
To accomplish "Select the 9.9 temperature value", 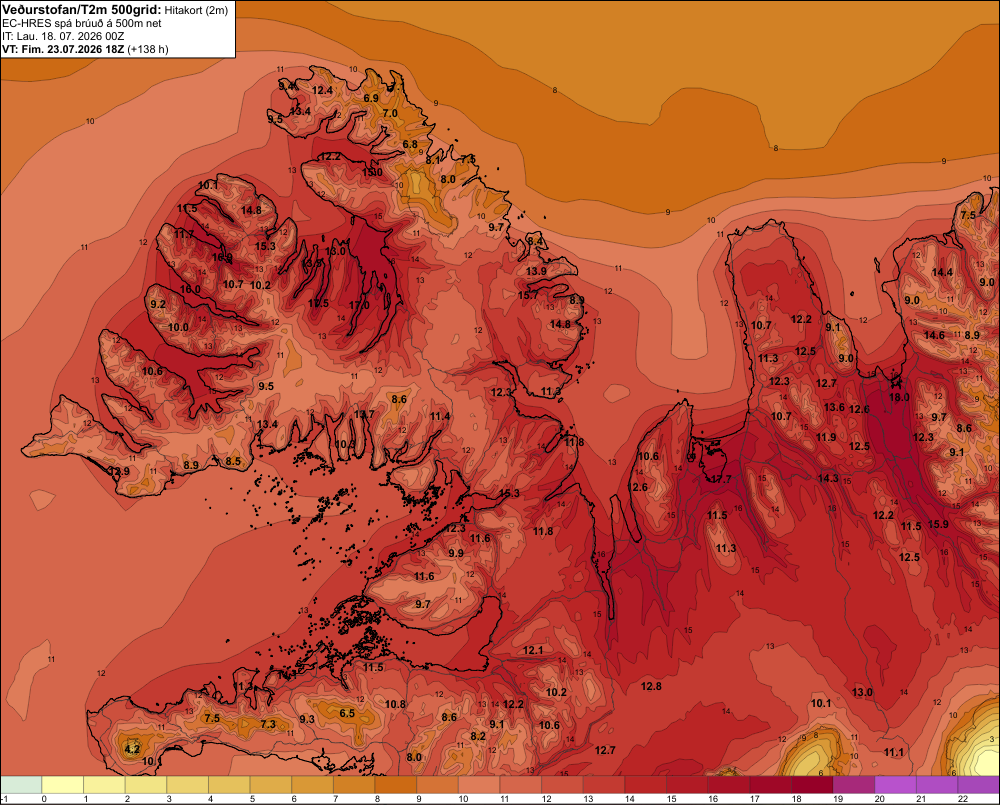I will 456,553.
